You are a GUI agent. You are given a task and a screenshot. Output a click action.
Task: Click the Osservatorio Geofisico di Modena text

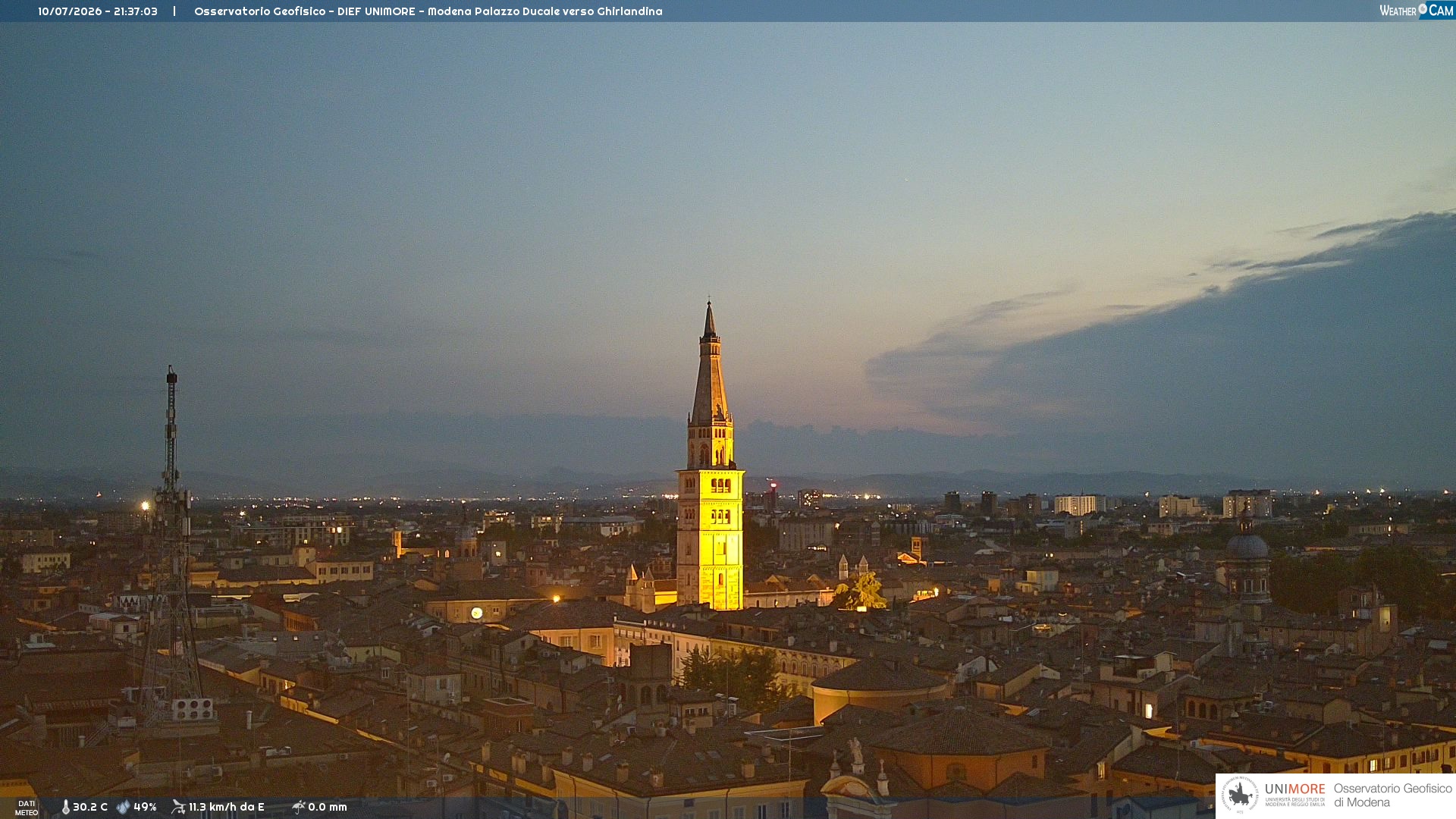click(x=1392, y=795)
